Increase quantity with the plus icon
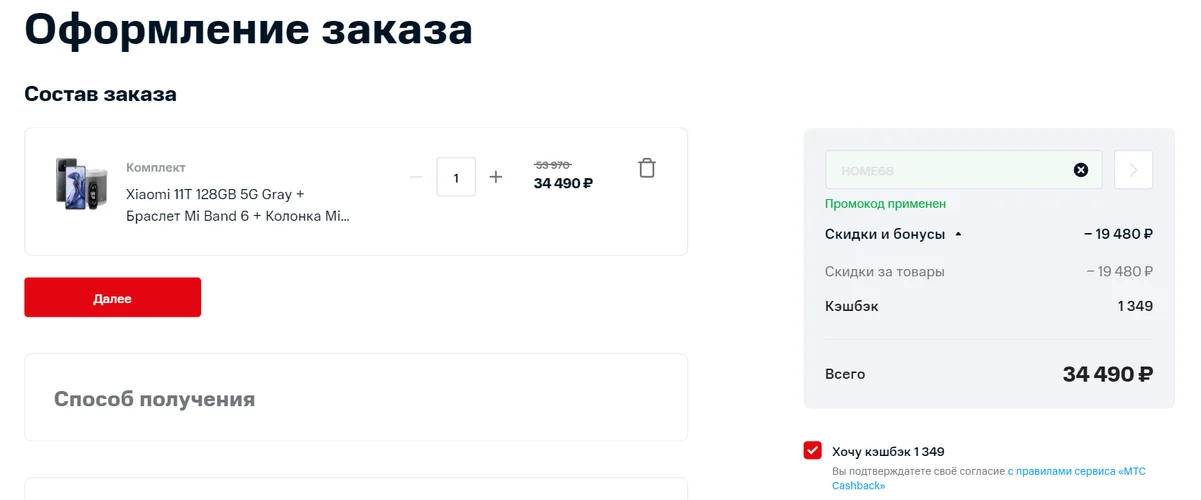Image resolution: width=1201 pixels, height=500 pixels. 495,177
